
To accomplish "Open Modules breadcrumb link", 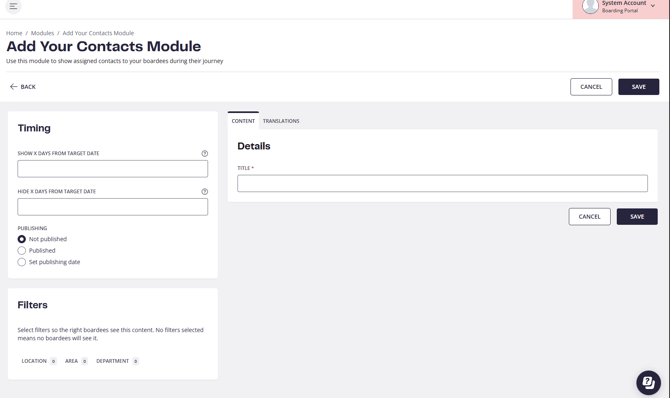I will coord(42,33).
